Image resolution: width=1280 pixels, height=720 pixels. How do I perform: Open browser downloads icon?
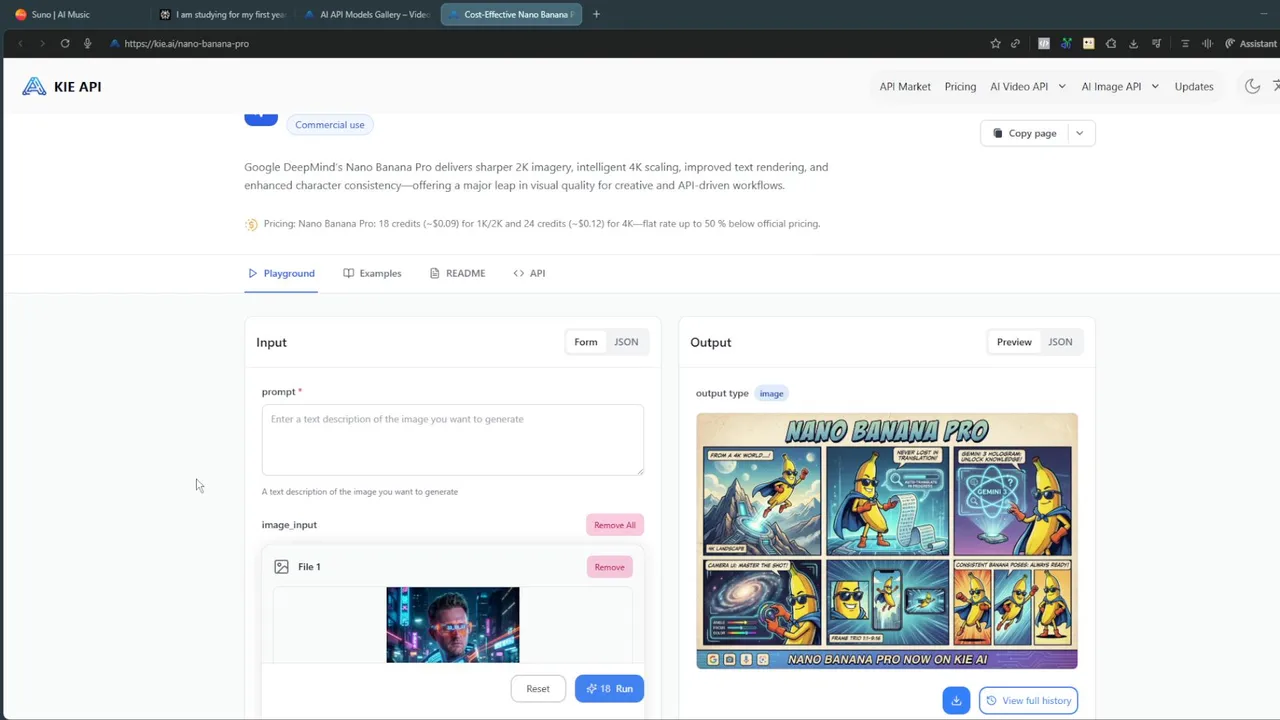1133,44
